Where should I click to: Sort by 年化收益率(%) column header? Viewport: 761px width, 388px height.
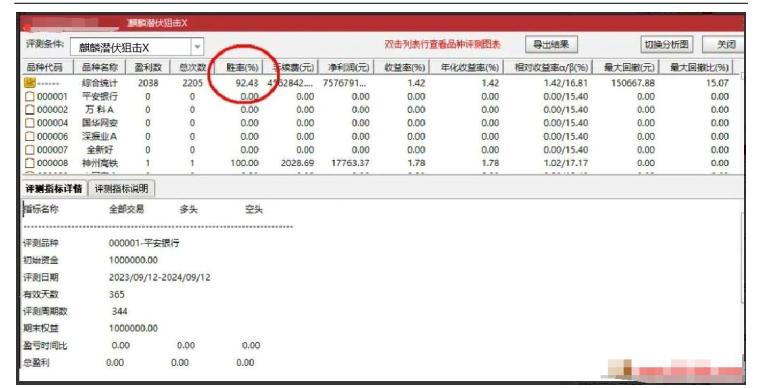(469, 67)
